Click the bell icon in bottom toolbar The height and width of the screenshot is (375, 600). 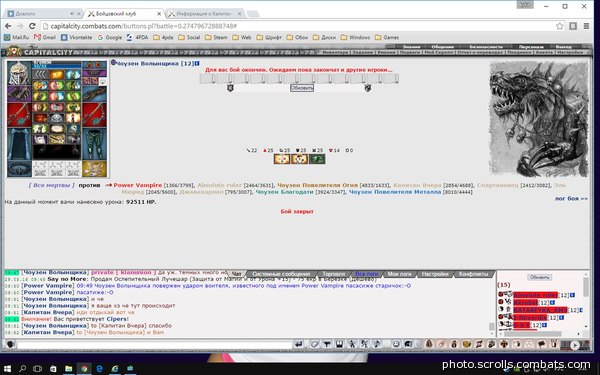click(429, 344)
